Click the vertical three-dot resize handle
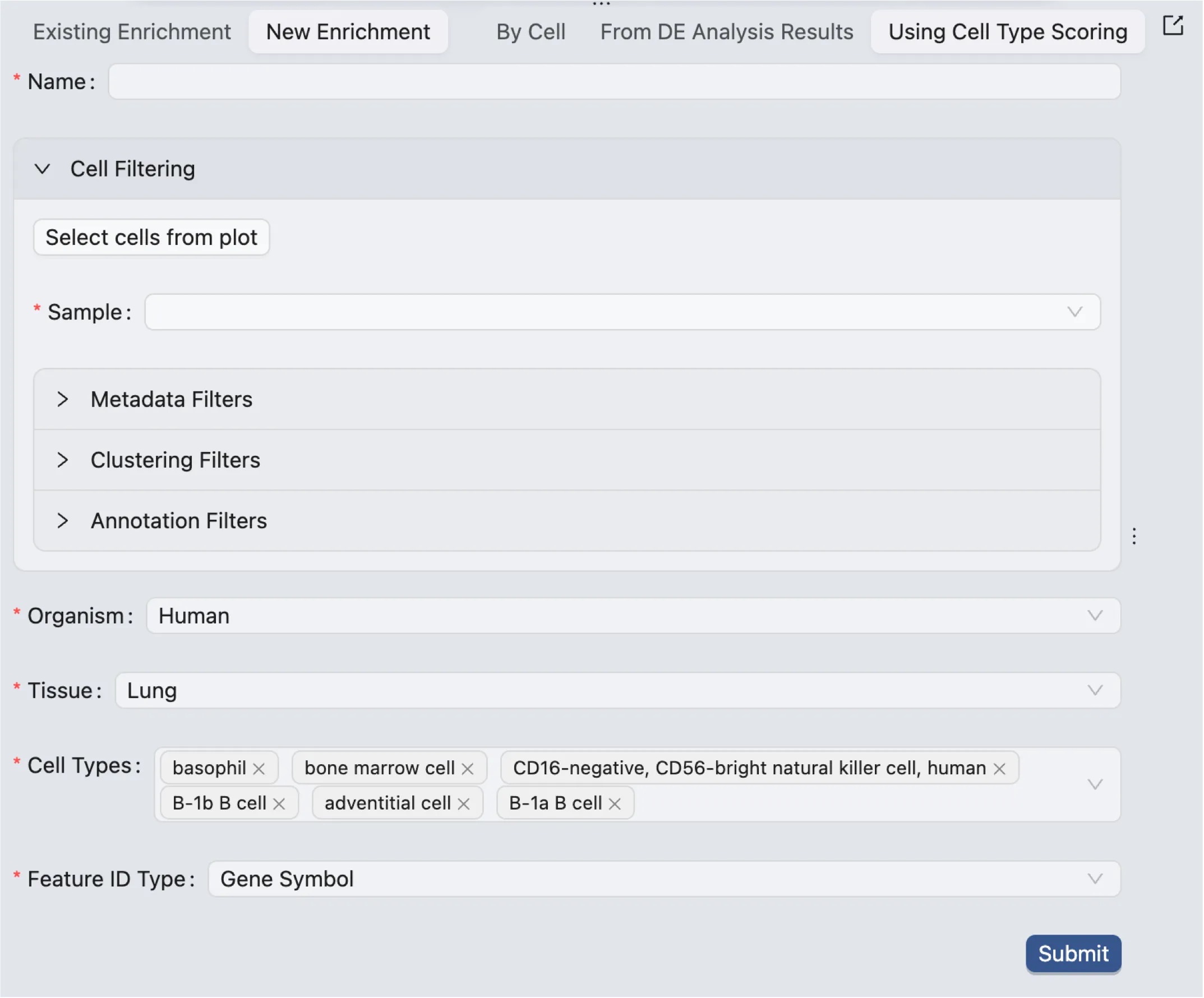Viewport: 1204px width, 998px height. (1133, 536)
